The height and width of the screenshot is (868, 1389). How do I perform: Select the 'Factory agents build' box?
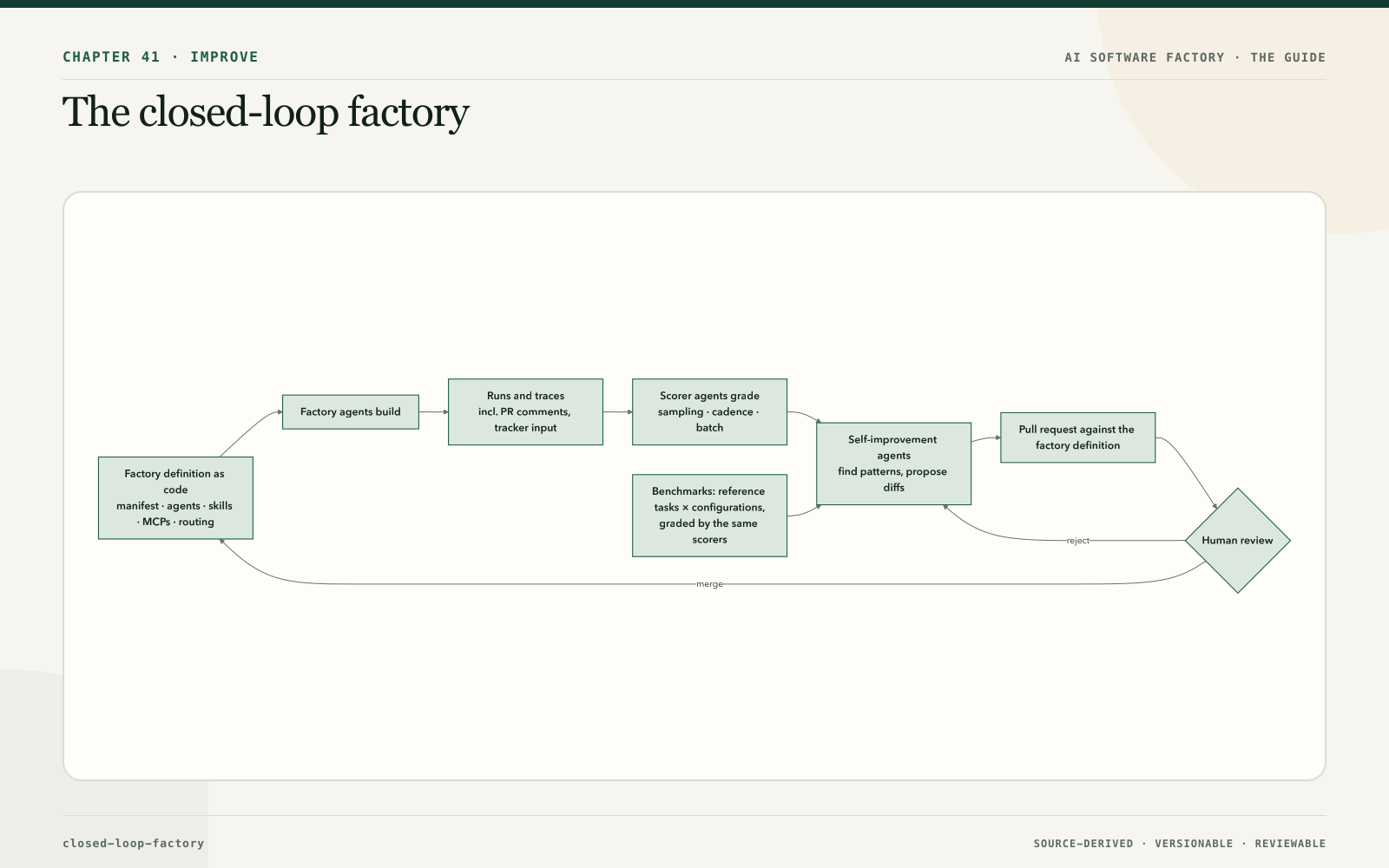351,411
